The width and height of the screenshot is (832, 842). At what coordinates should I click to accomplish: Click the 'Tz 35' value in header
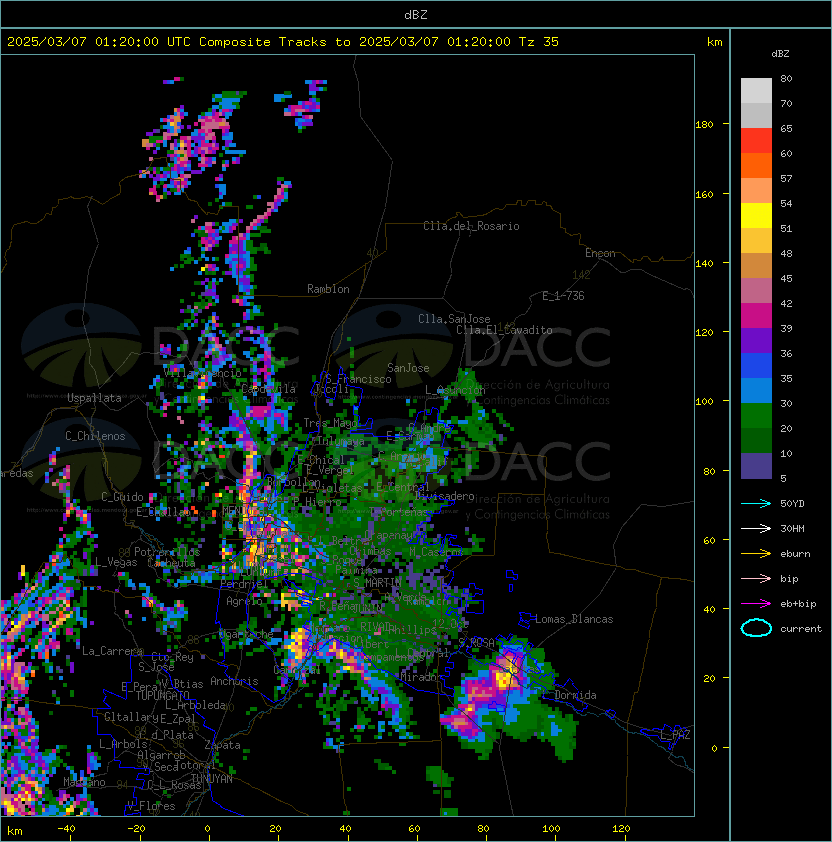(x=539, y=41)
